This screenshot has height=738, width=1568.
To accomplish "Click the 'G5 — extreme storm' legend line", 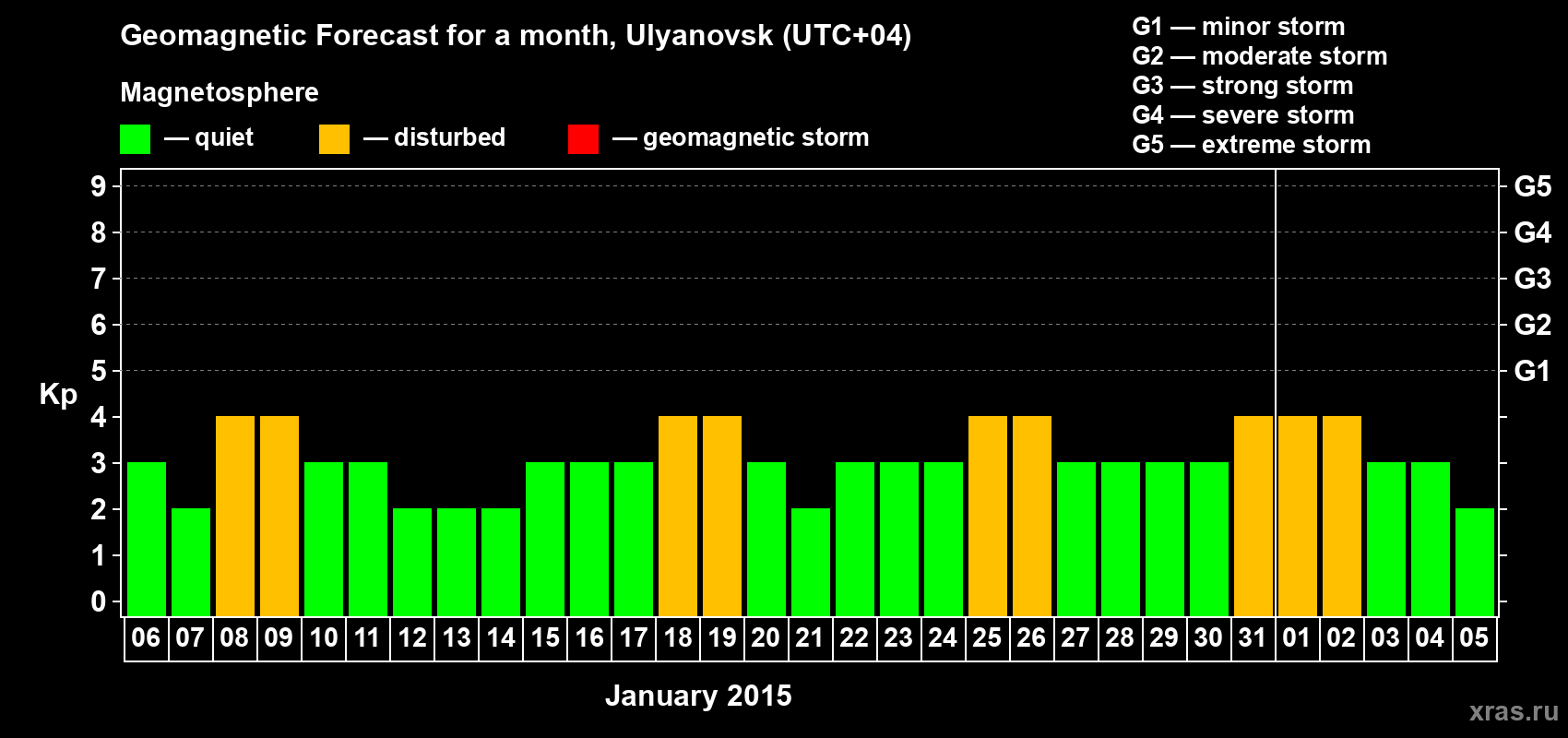I will 1252,145.
